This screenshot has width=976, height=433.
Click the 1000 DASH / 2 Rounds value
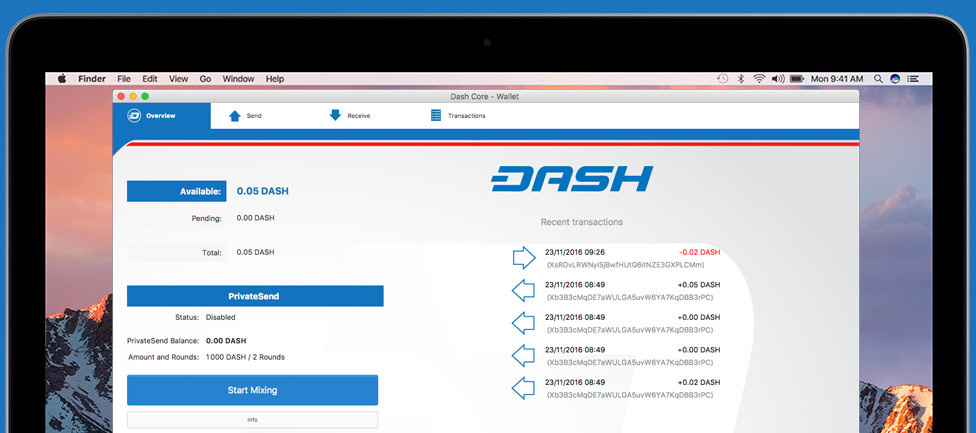coord(245,358)
